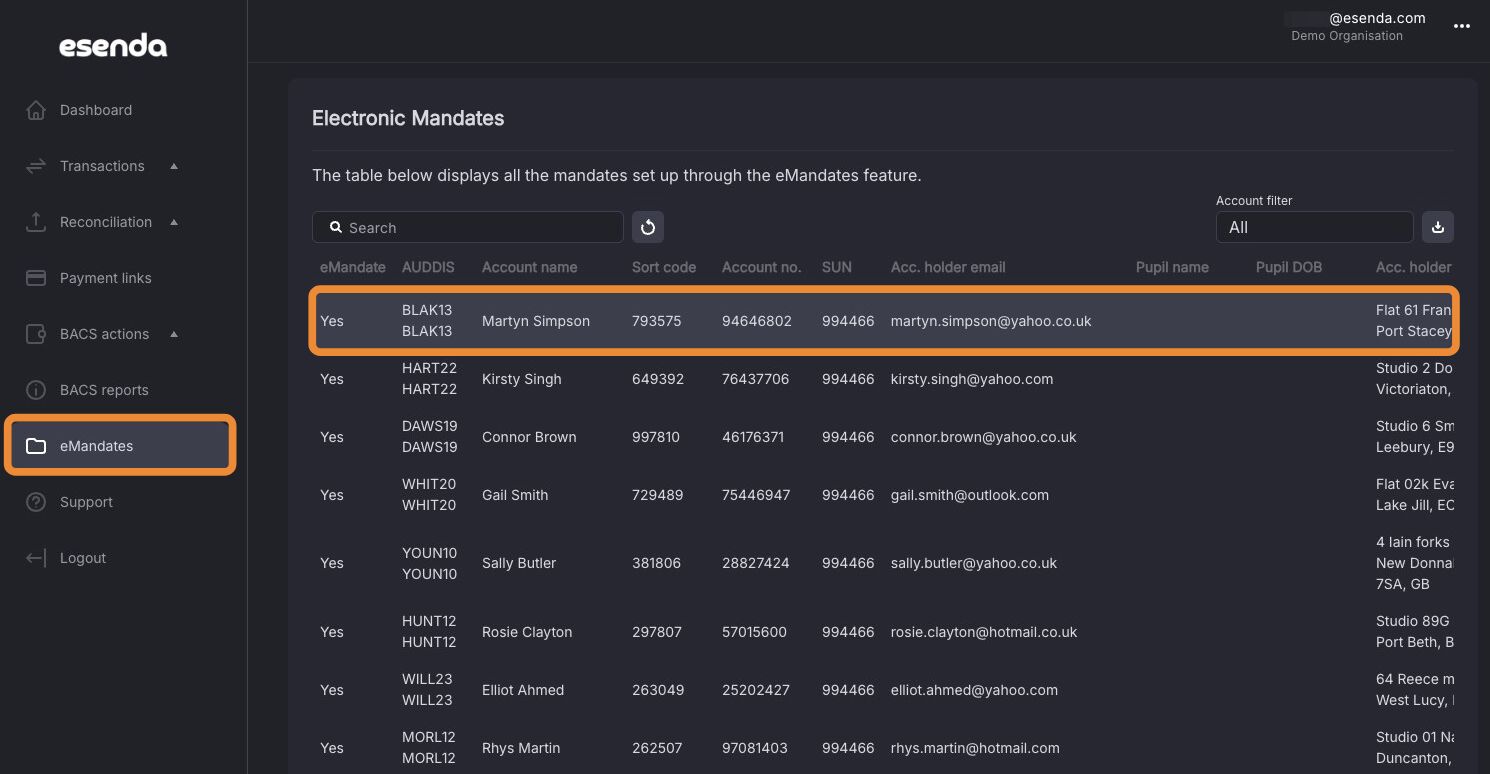Image resolution: width=1490 pixels, height=774 pixels.
Task: Click the Sort code column header
Action: (664, 267)
